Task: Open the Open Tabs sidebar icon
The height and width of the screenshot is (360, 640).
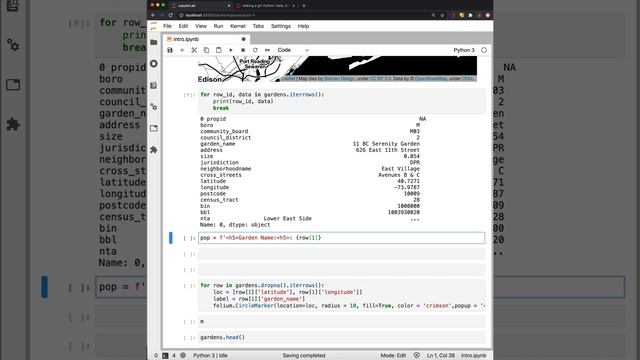Action: 154,128
